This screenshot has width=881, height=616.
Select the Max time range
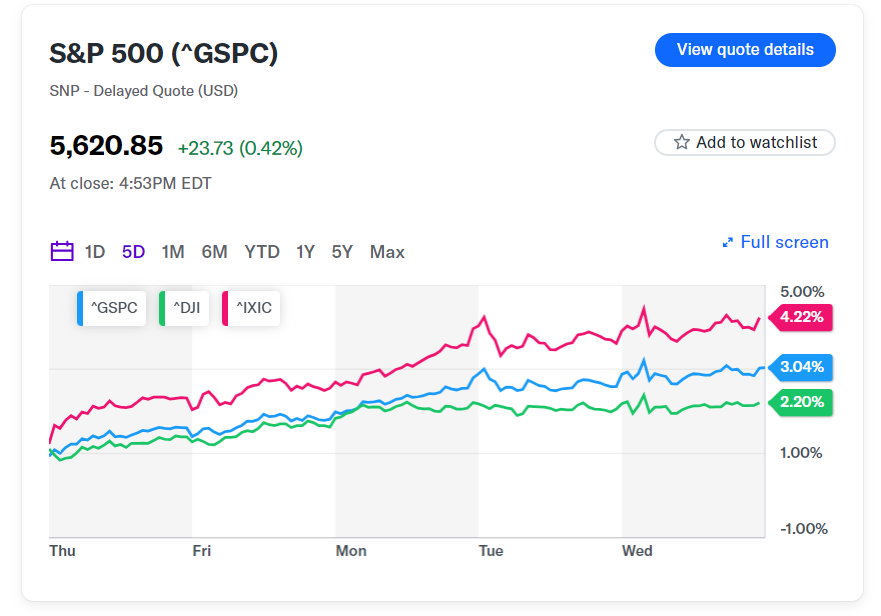(387, 252)
